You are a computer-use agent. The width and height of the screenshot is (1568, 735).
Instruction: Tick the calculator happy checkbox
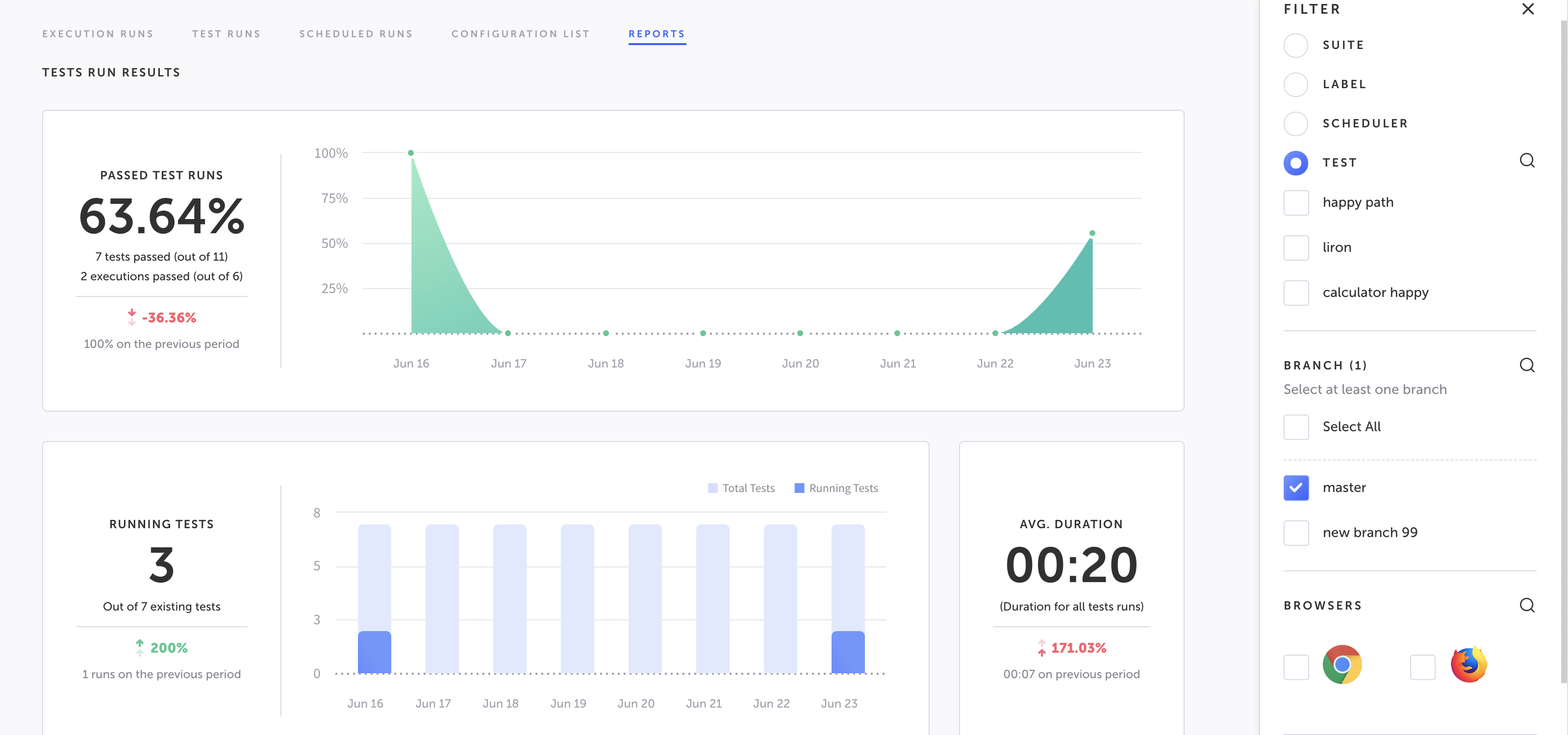coord(1296,293)
